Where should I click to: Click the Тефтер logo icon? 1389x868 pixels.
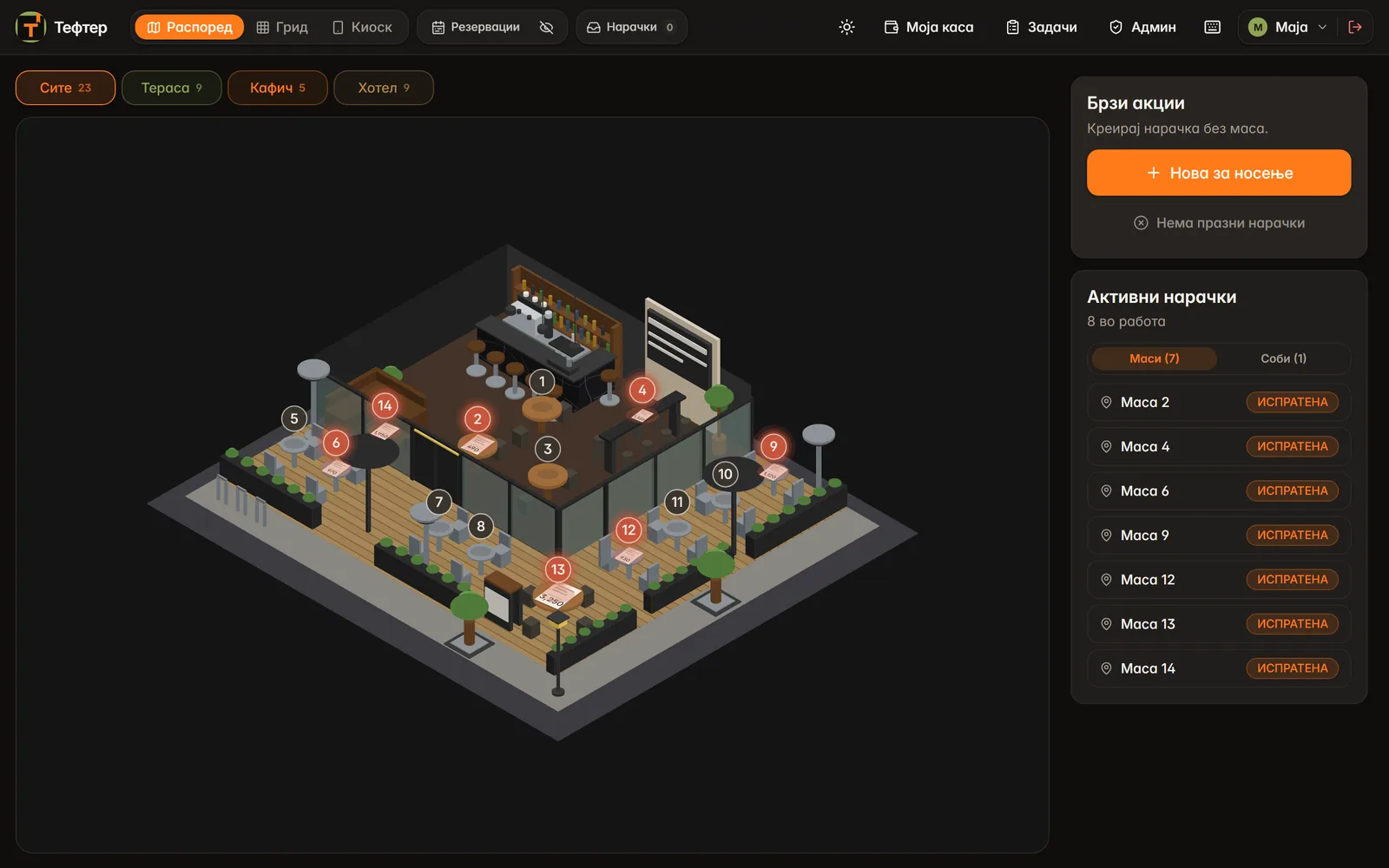pyautogui.click(x=30, y=27)
